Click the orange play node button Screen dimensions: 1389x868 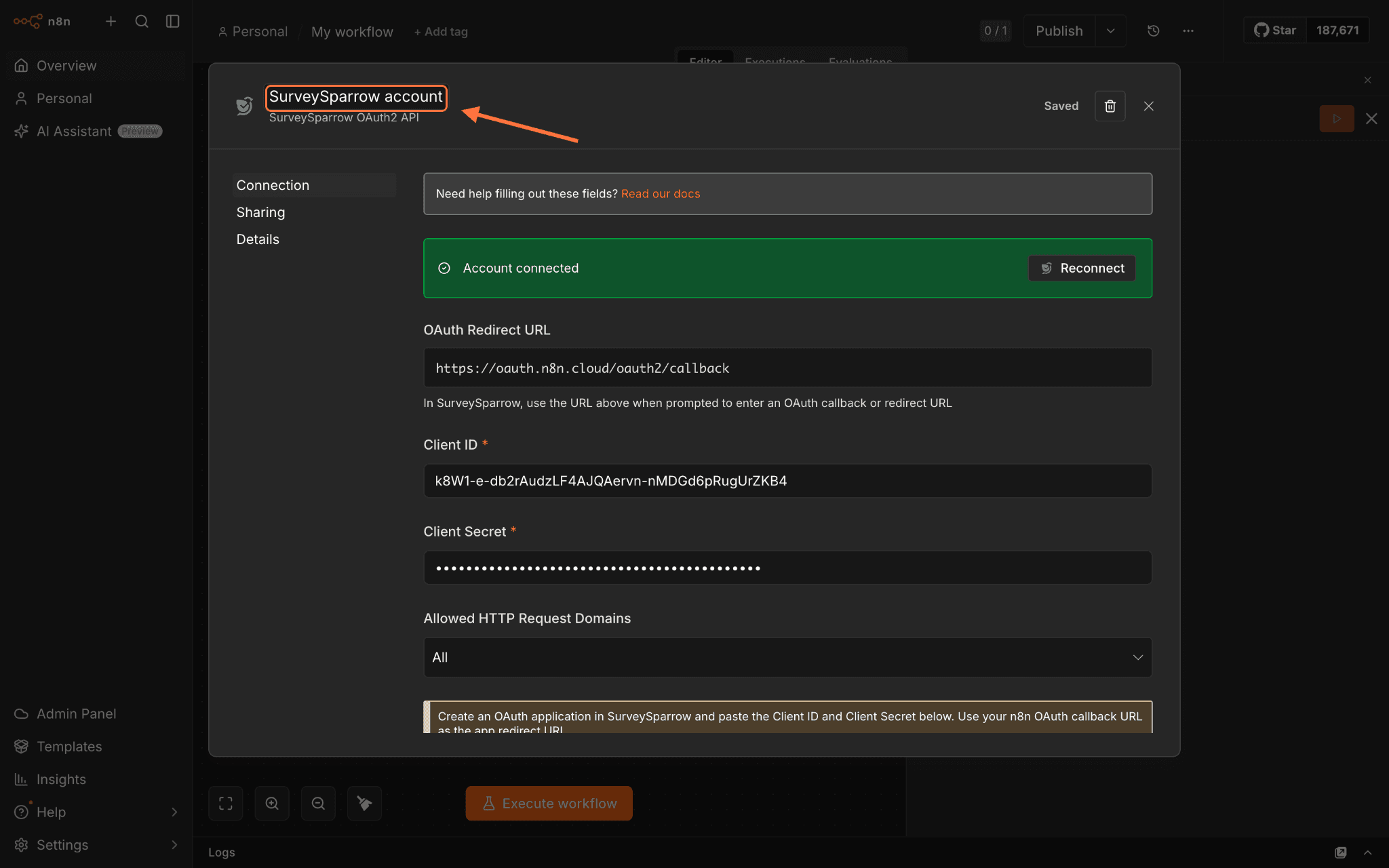tap(1337, 119)
